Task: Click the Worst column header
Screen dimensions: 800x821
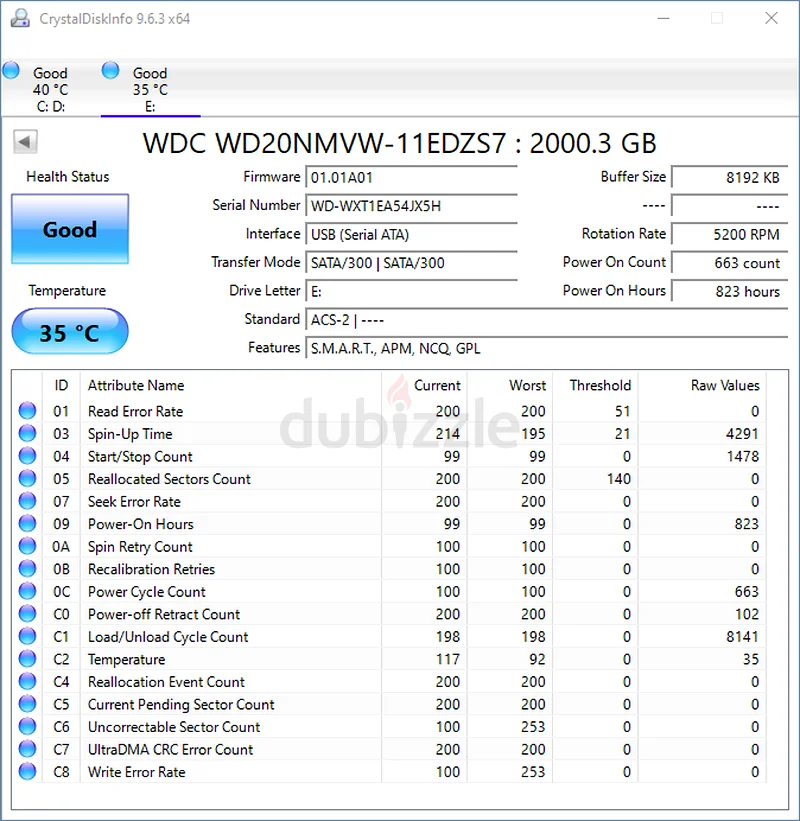Action: pyautogui.click(x=510, y=385)
